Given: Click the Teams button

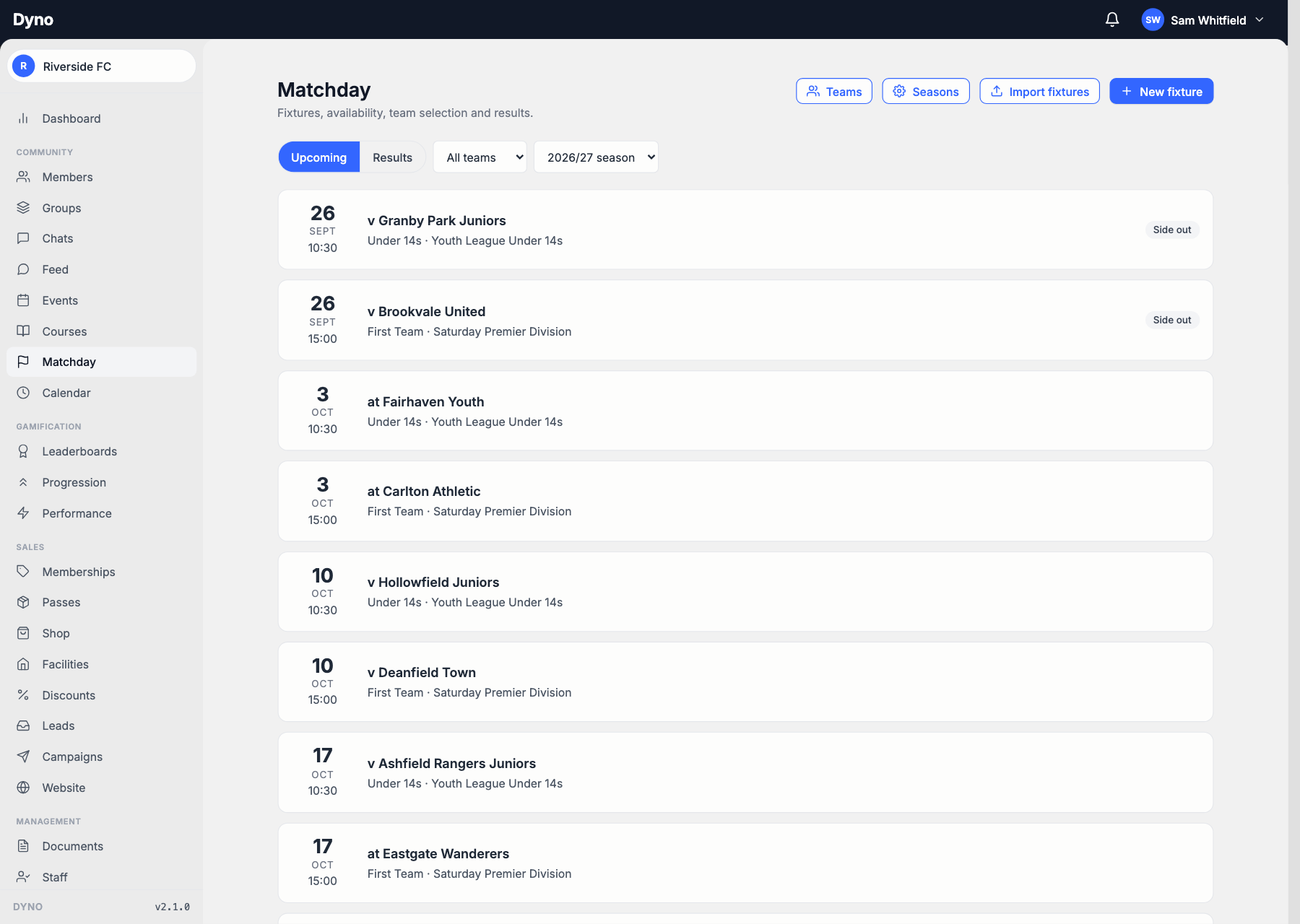Looking at the screenshot, I should (x=834, y=92).
